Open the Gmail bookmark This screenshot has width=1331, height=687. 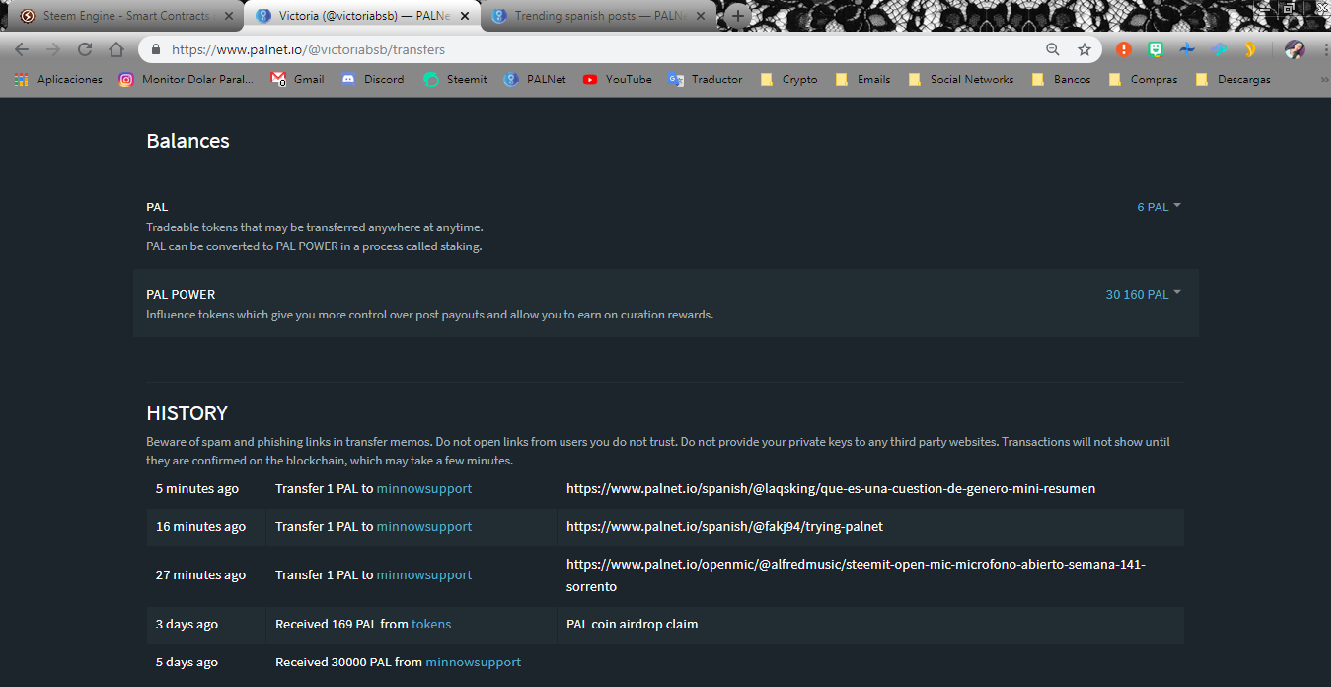(x=297, y=79)
